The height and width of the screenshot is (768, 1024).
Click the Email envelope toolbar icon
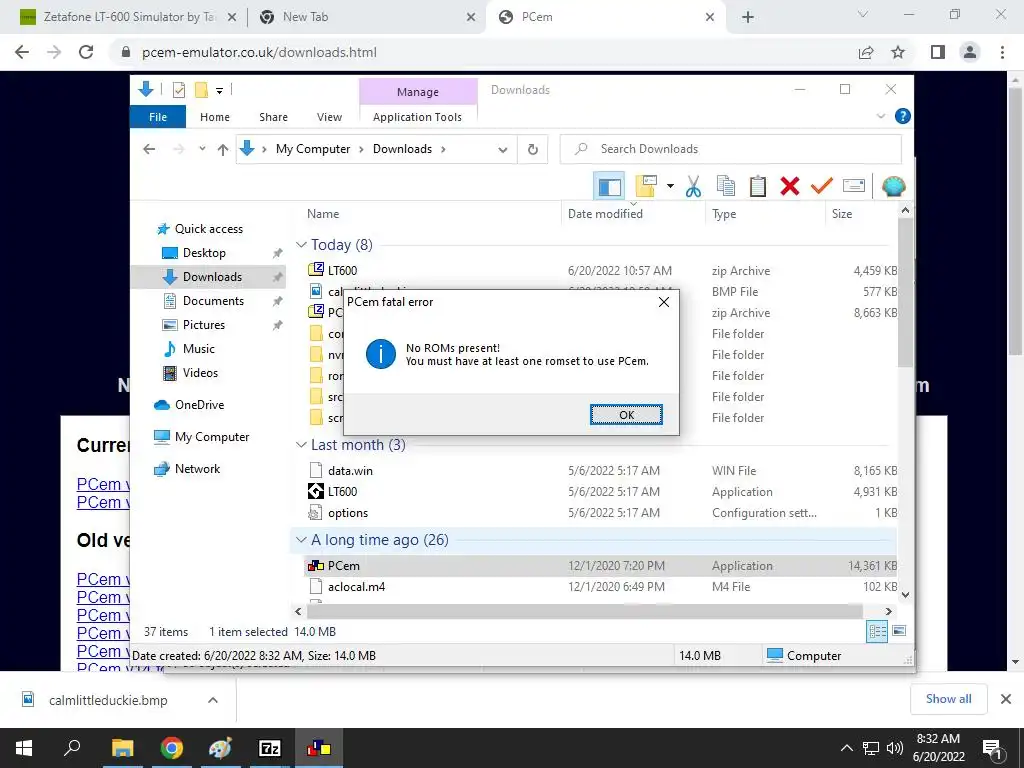click(854, 186)
